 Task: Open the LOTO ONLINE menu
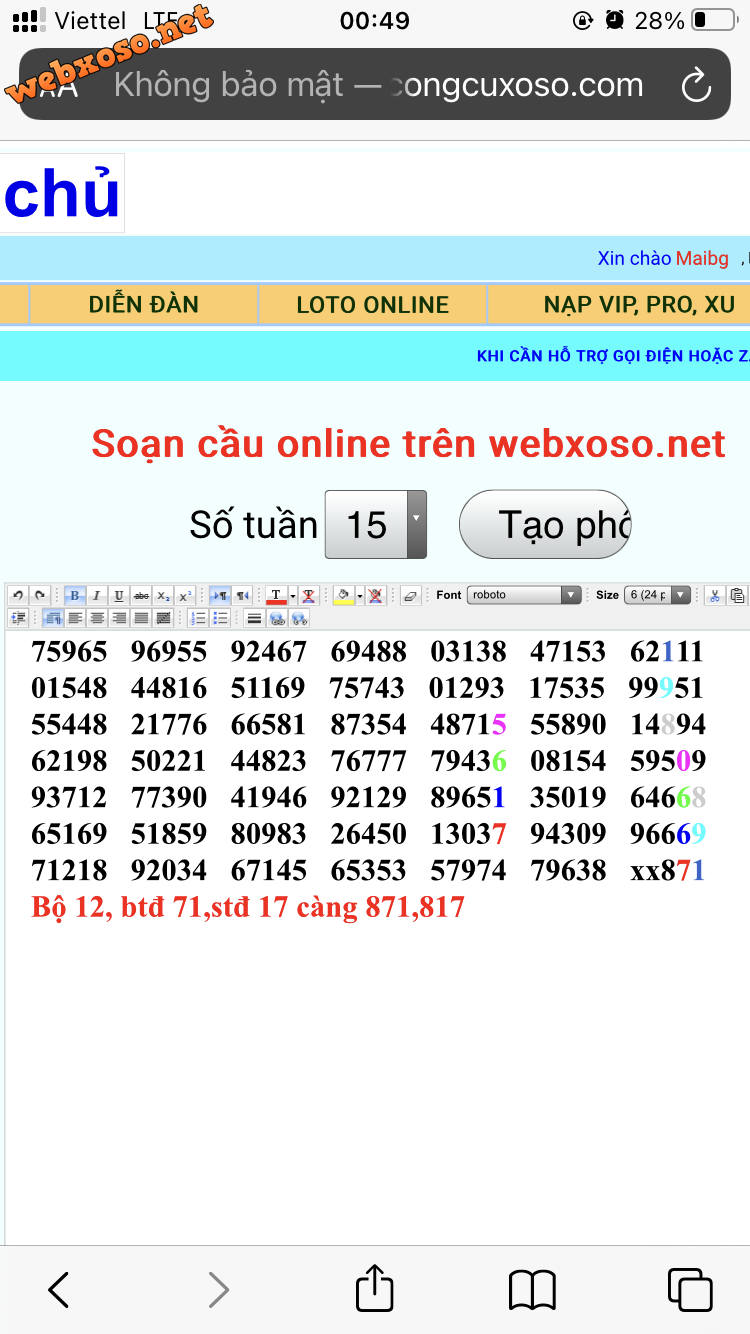(x=373, y=305)
